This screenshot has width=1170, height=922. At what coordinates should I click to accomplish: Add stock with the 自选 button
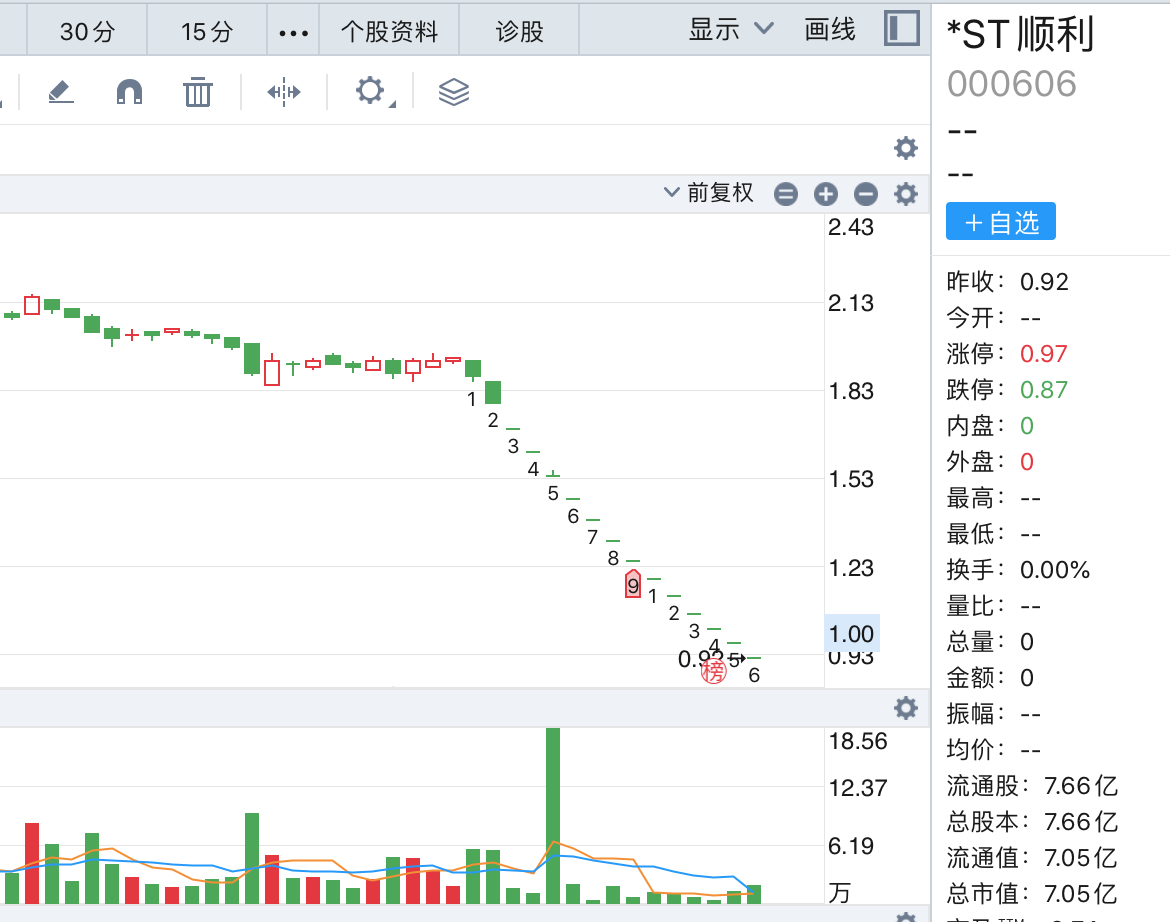pos(1000,222)
